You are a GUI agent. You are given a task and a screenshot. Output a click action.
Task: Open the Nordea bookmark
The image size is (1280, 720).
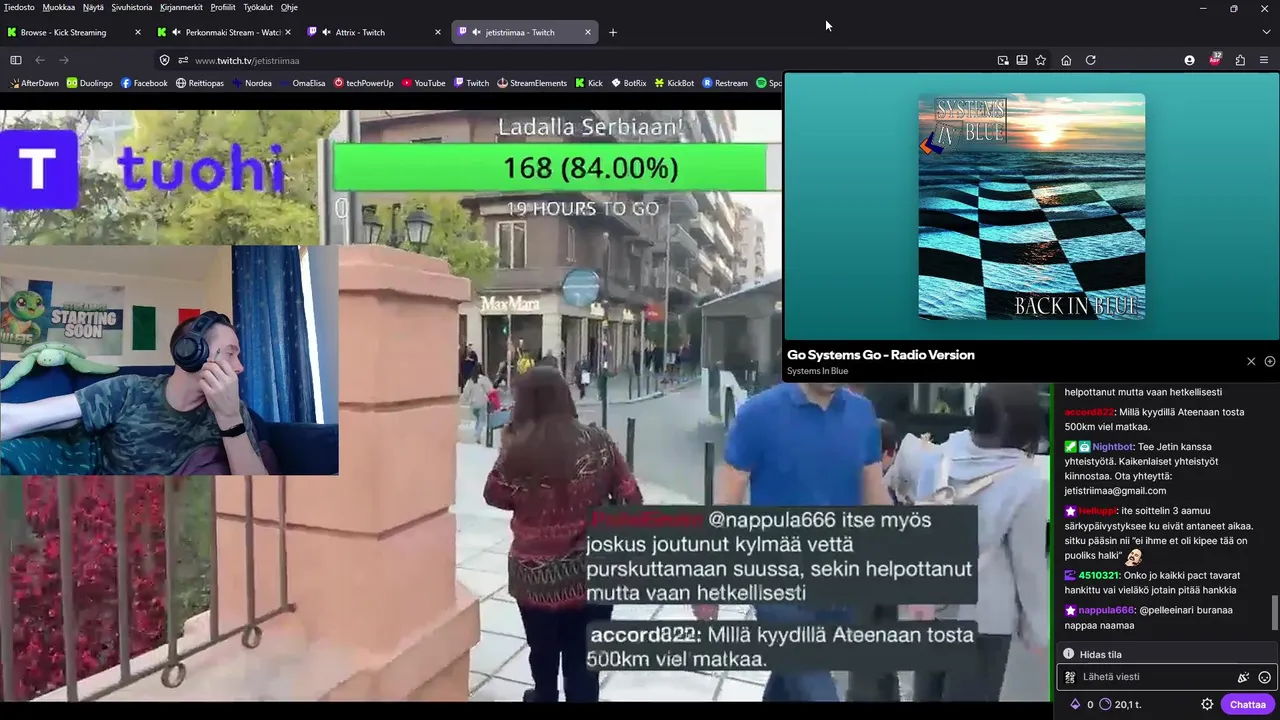[x=252, y=83]
